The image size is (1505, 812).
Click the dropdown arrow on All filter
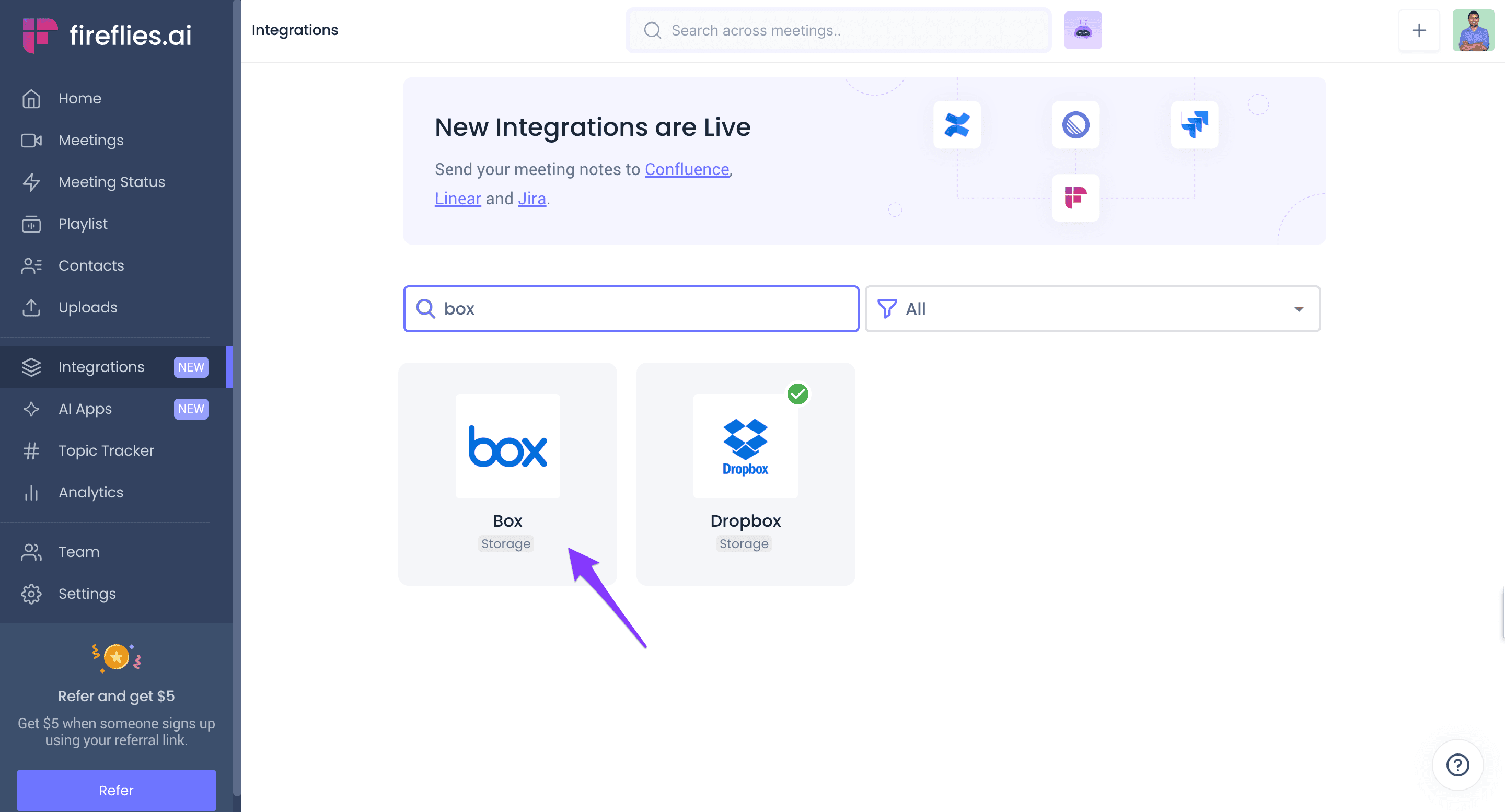[x=1298, y=309]
